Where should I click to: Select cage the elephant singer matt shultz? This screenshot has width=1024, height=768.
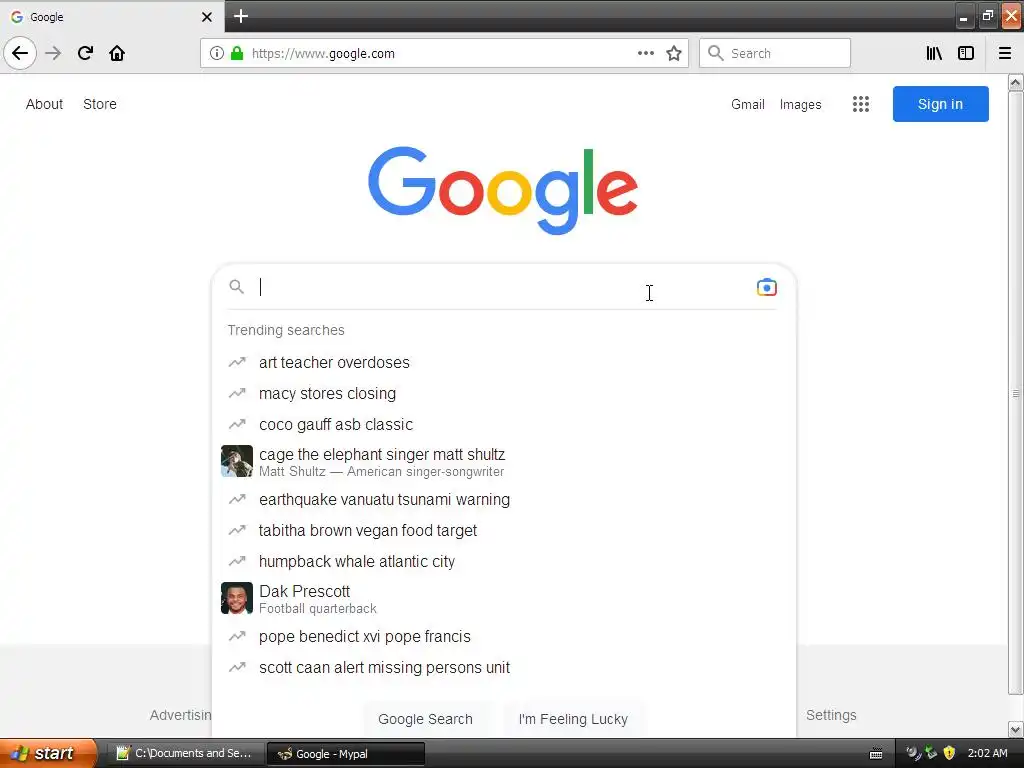coord(502,462)
